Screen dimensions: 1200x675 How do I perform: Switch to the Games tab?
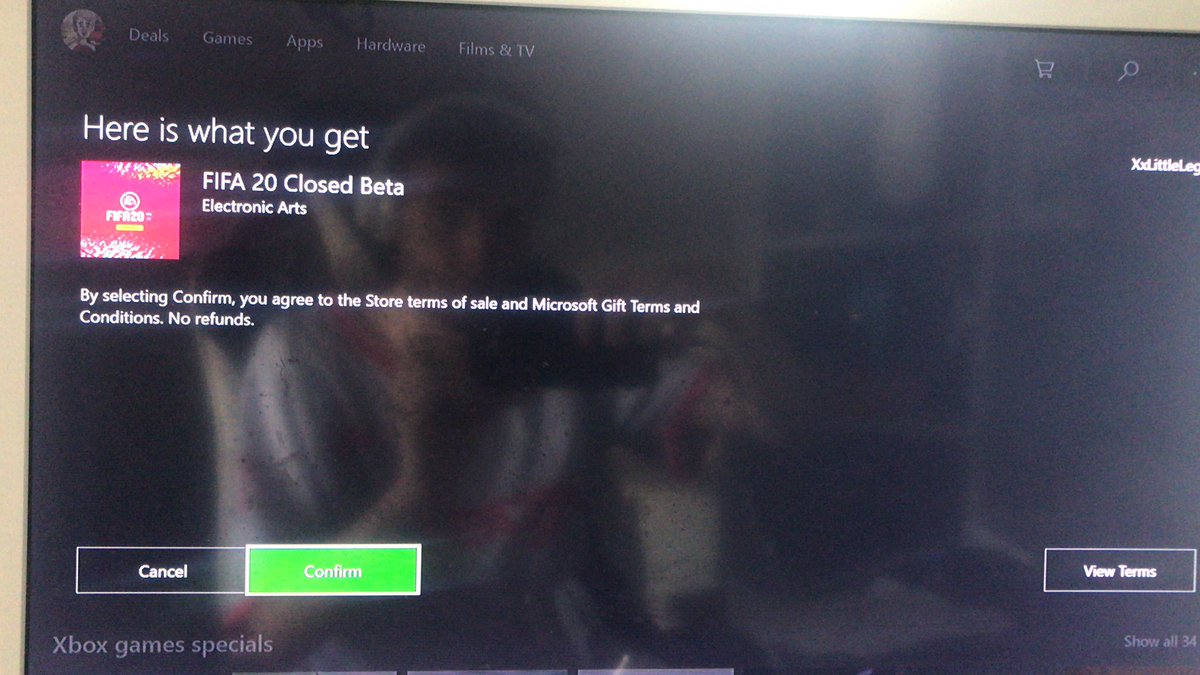tap(228, 39)
